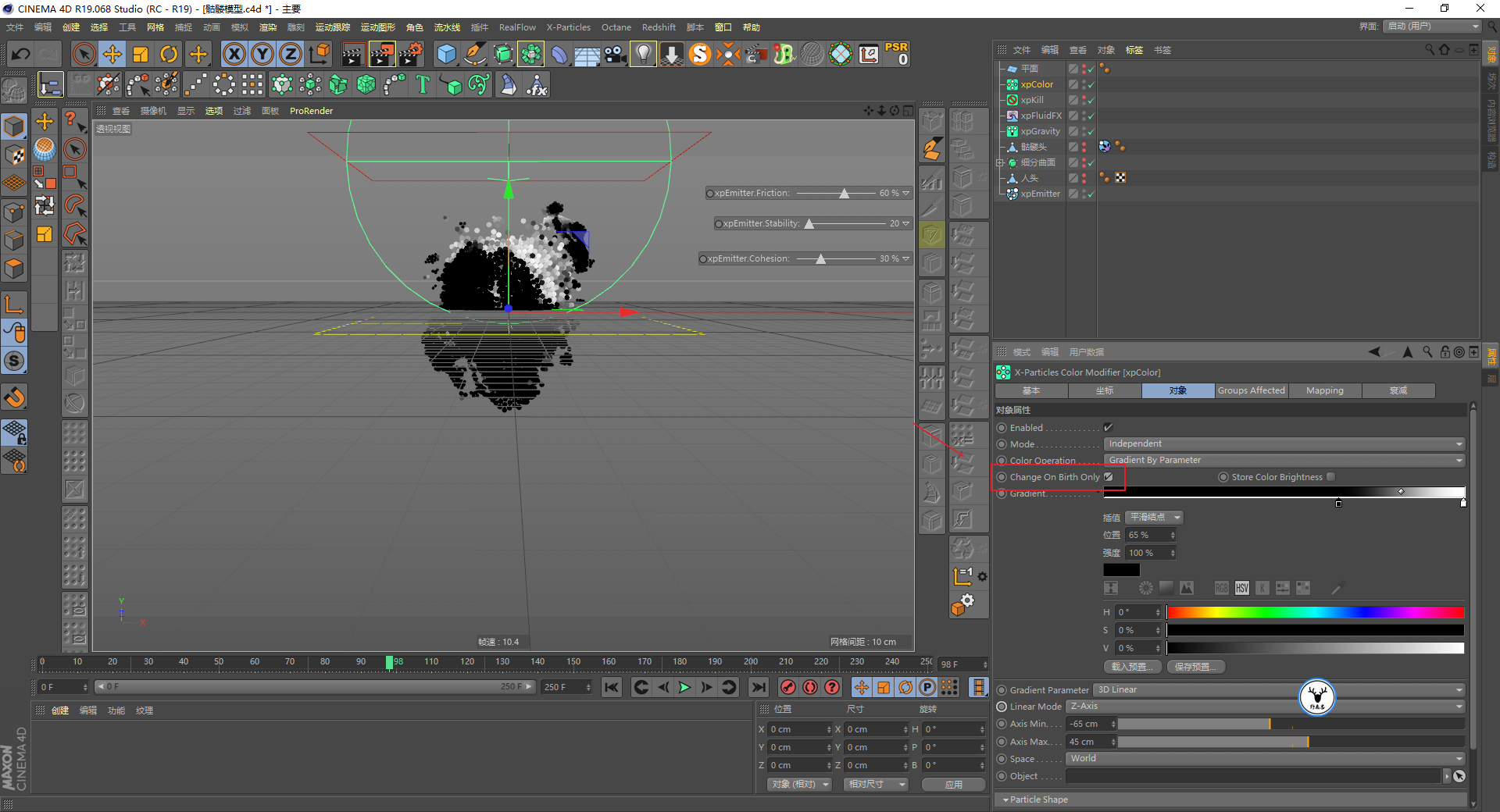Activate the Scale tool
1500x812 pixels.
tap(141, 54)
